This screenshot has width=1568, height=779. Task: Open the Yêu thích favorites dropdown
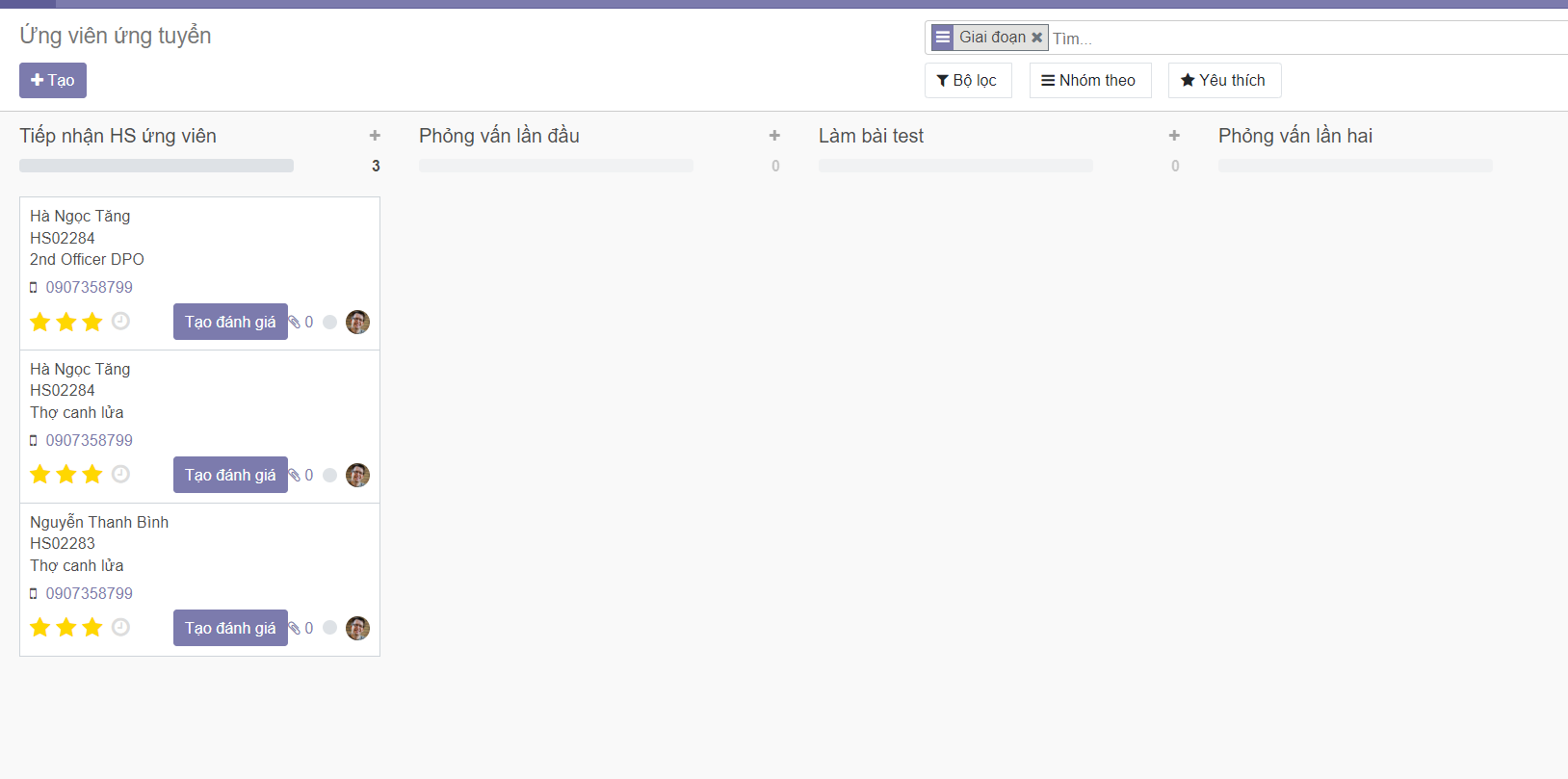point(1223,81)
